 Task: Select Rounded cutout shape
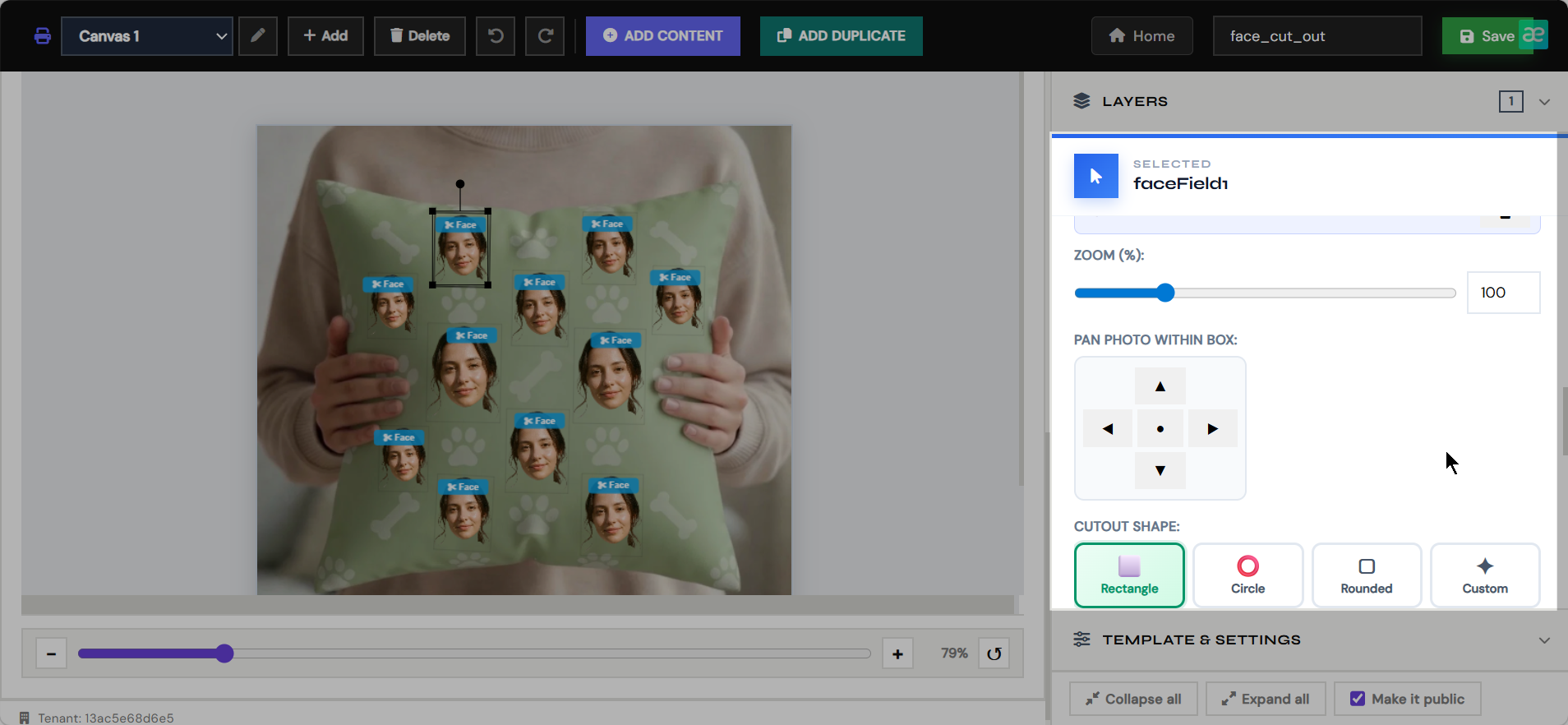pos(1367,575)
